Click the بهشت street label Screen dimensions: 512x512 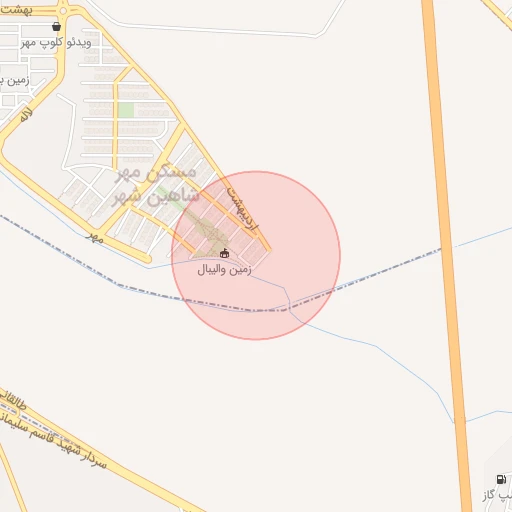tap(17, 10)
